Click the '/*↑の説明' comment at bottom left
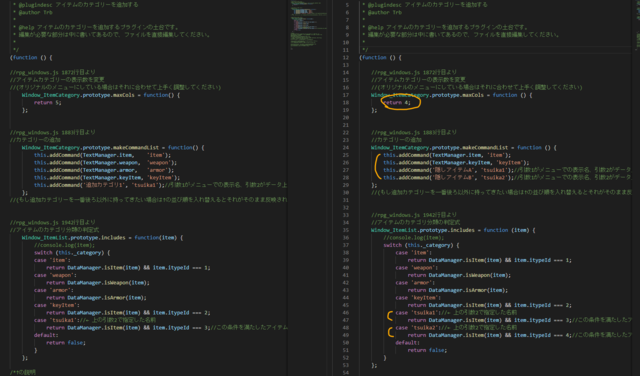 (23, 372)
